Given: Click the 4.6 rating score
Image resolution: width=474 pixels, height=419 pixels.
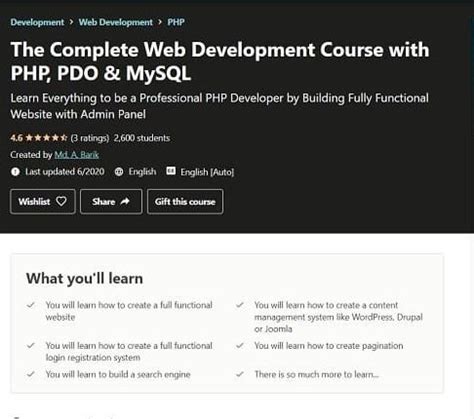Looking at the screenshot, I should pos(16,138).
